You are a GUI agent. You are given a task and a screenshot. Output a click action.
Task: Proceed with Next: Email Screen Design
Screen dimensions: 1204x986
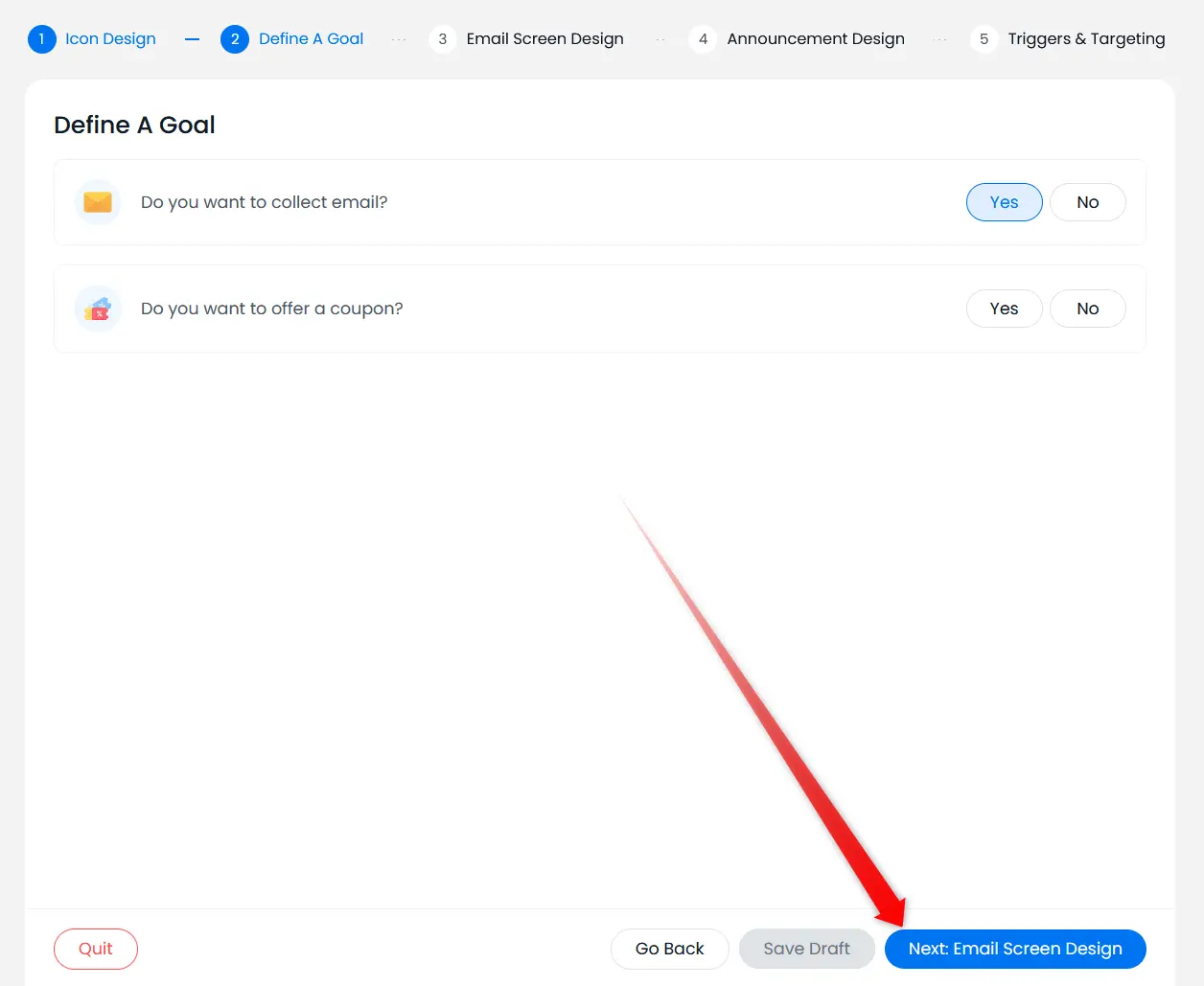point(1015,949)
